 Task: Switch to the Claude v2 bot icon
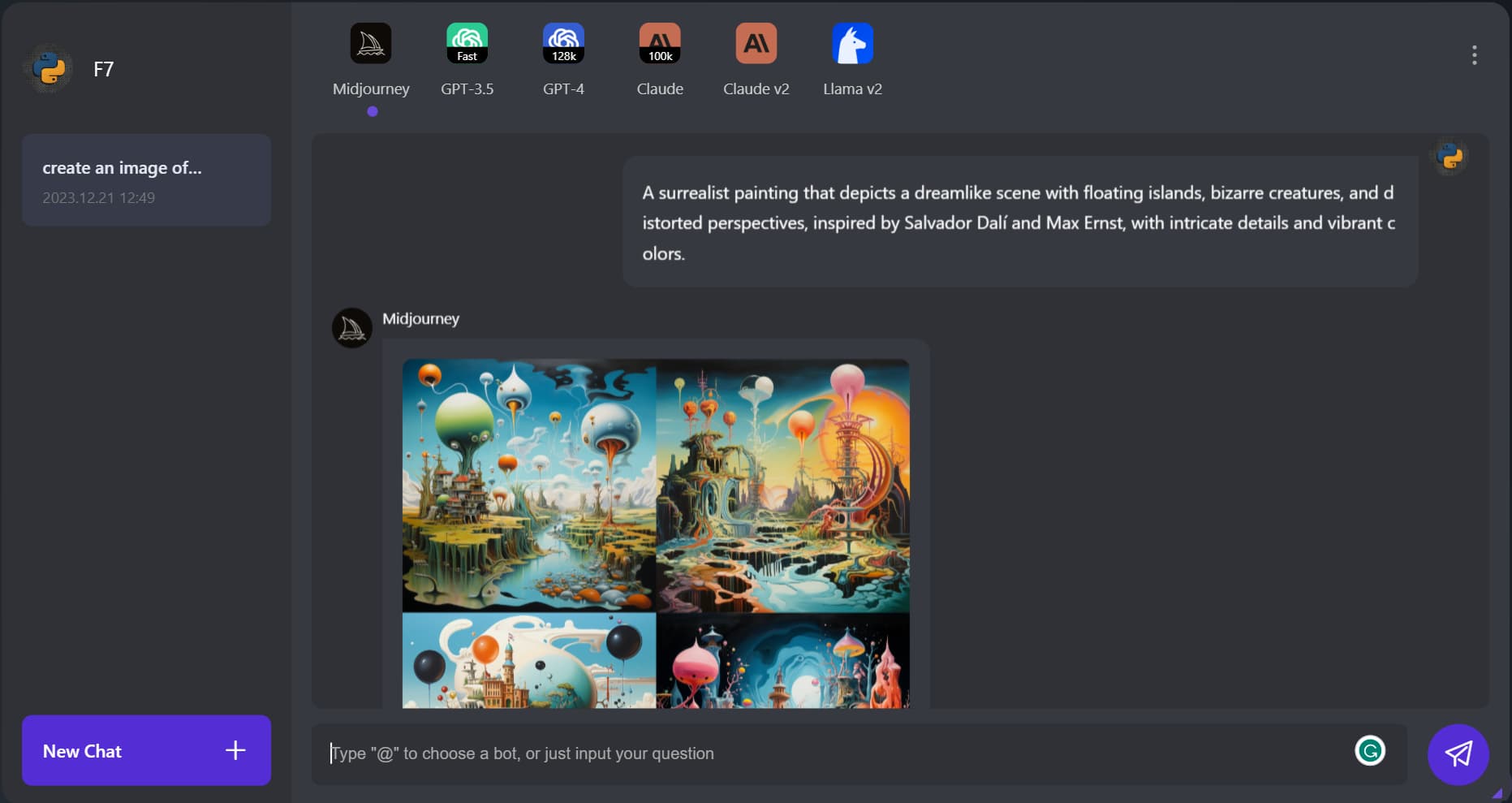coord(756,43)
